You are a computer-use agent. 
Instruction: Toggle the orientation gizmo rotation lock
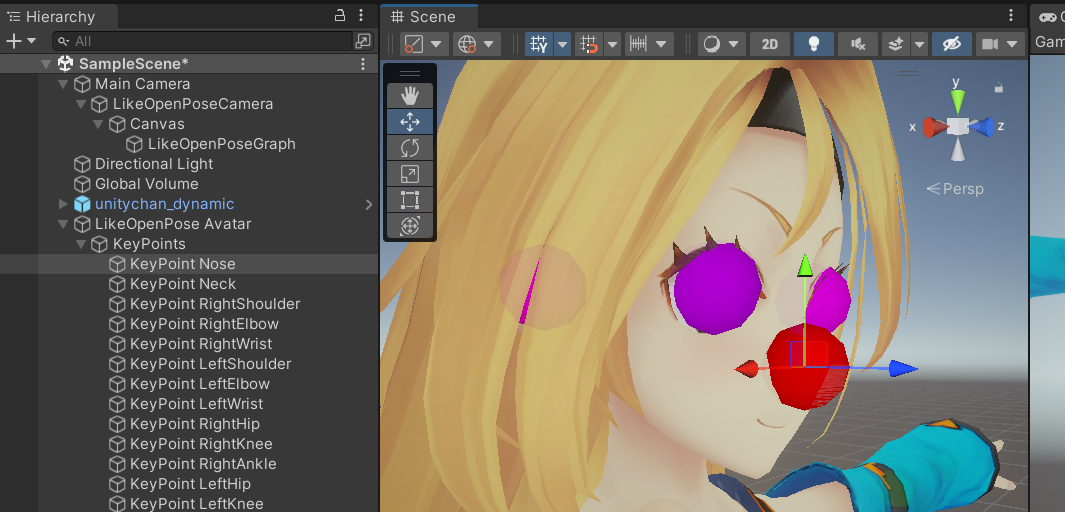coord(998,88)
